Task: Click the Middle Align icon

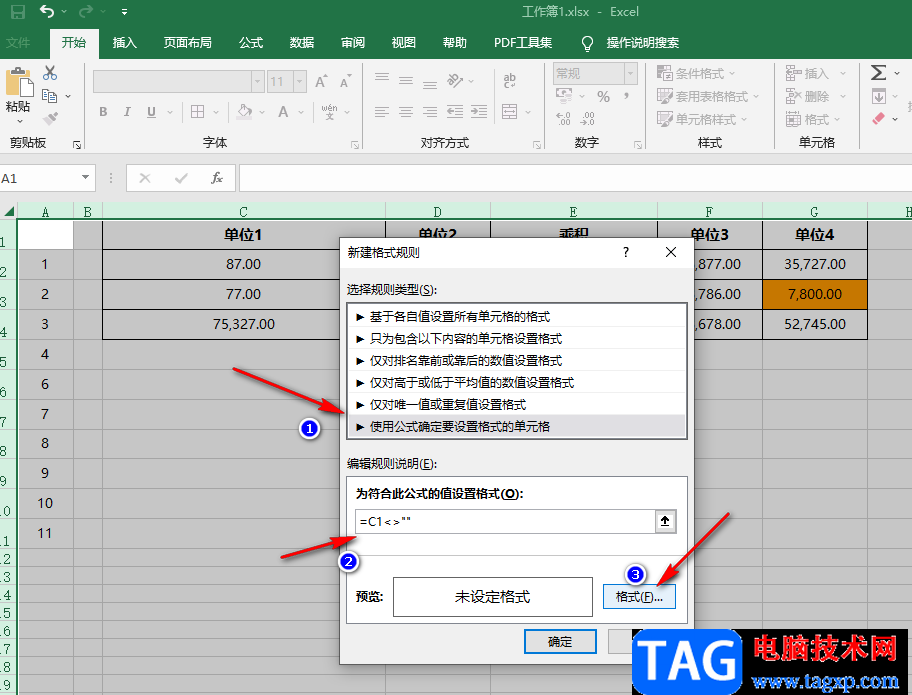Action: point(406,81)
